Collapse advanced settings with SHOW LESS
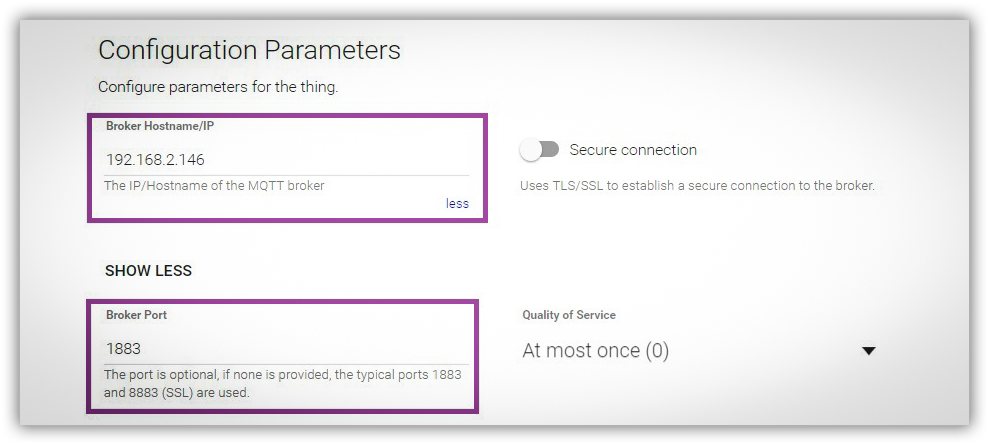The height and width of the screenshot is (445, 989). (x=148, y=270)
